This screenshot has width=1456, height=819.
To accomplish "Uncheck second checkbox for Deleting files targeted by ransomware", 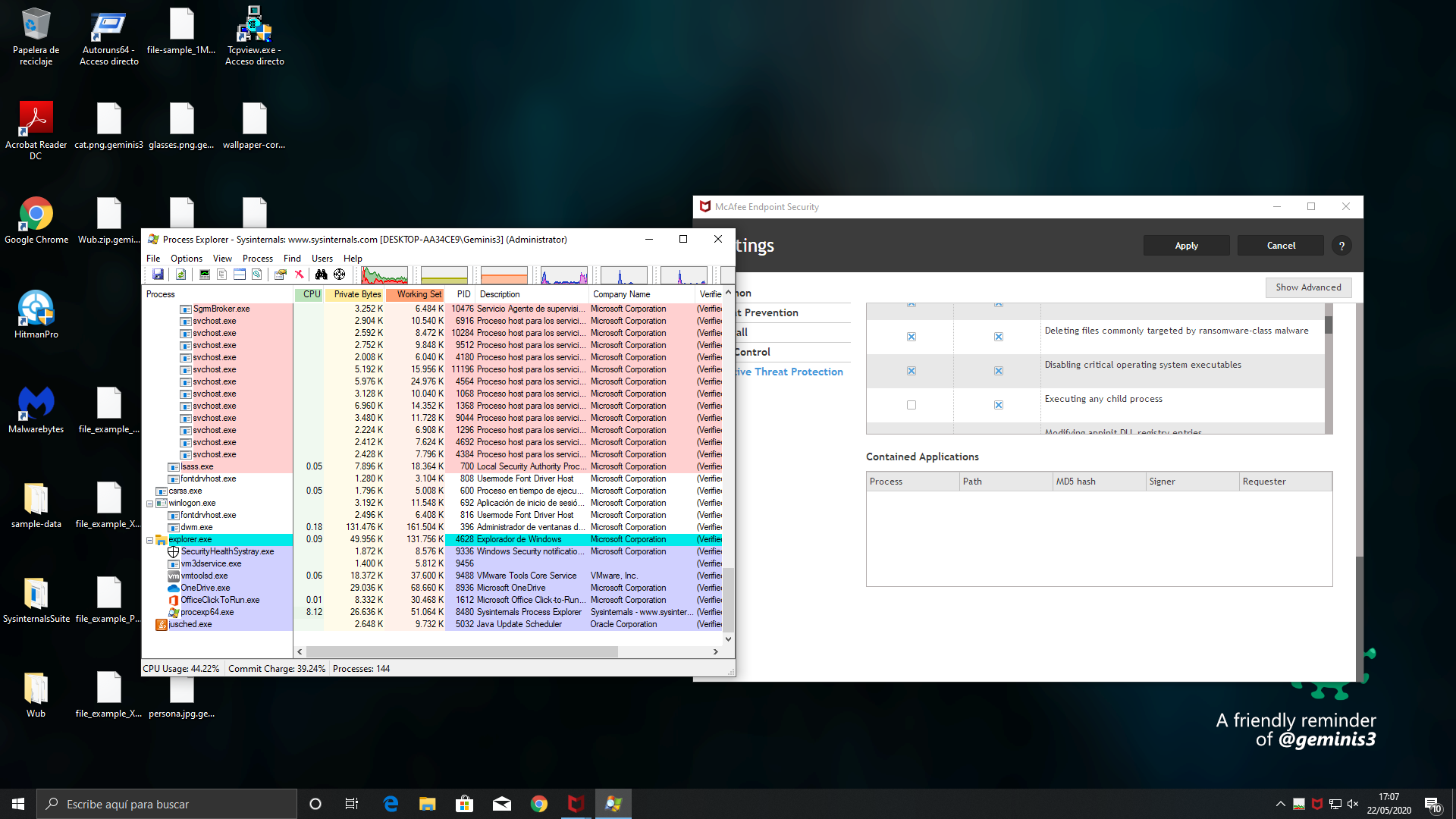I will point(999,337).
